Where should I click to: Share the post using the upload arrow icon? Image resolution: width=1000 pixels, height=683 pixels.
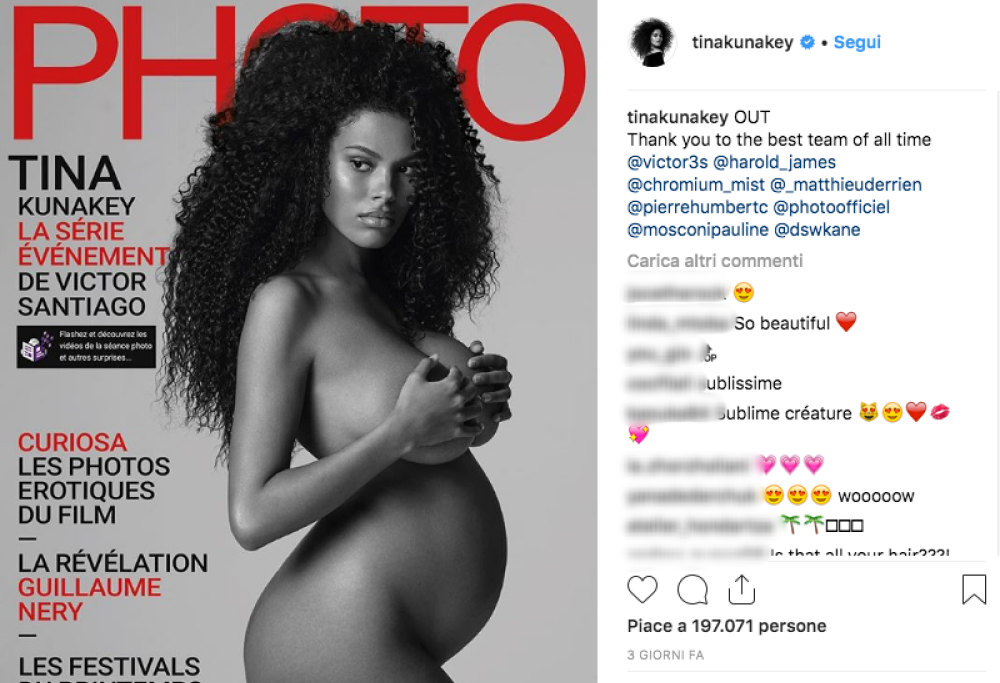click(742, 589)
